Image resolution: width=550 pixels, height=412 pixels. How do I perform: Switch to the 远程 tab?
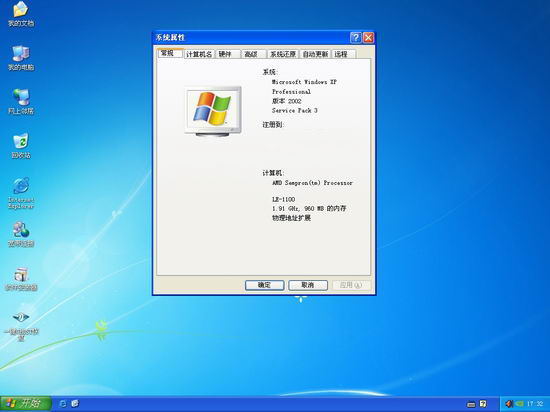[343, 54]
